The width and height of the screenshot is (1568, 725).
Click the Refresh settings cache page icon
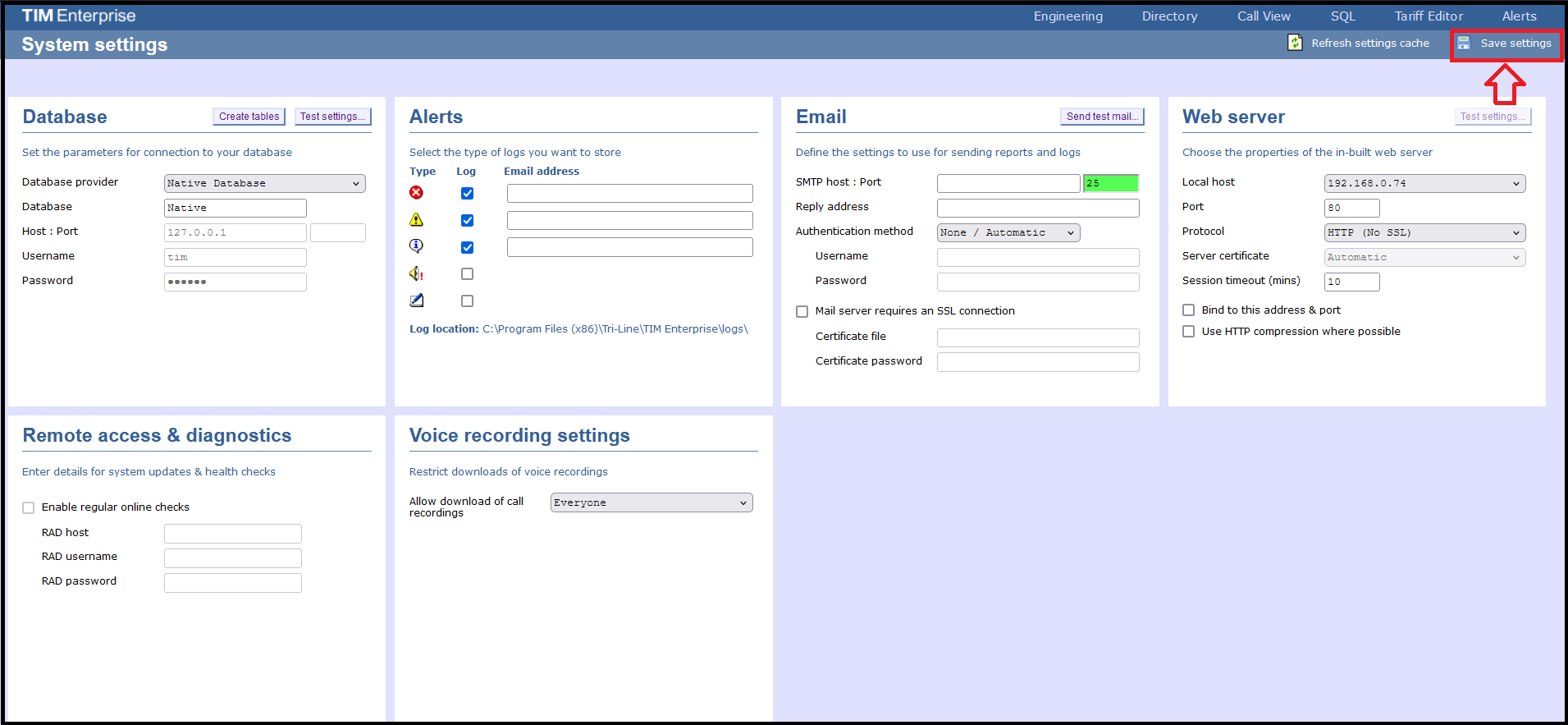[1295, 43]
